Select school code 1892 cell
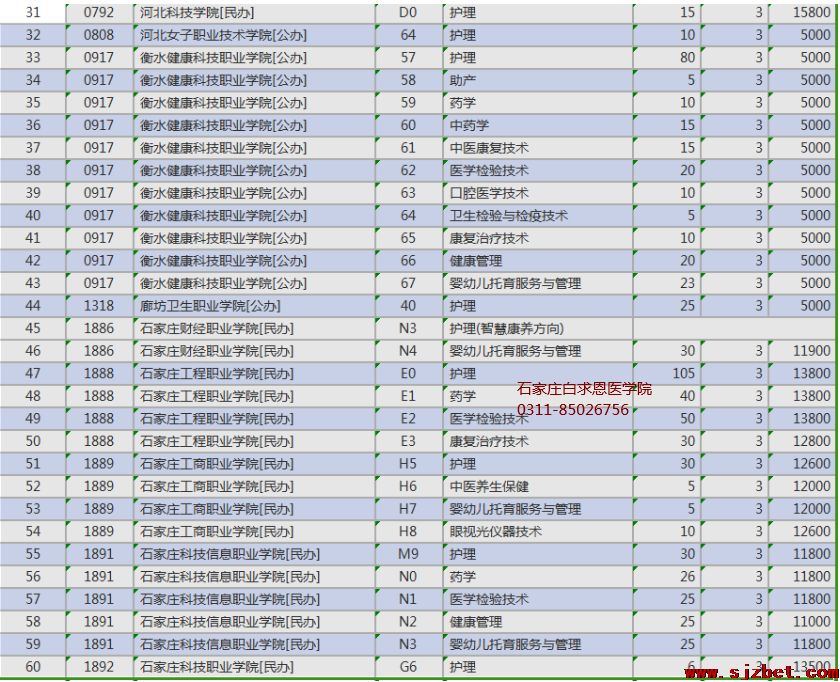Viewport: 840px width, 682px height. [x=99, y=667]
